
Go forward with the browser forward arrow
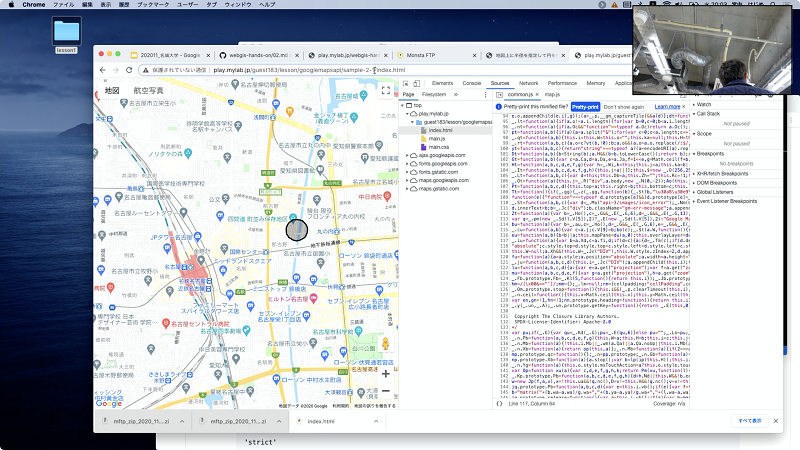click(x=116, y=70)
